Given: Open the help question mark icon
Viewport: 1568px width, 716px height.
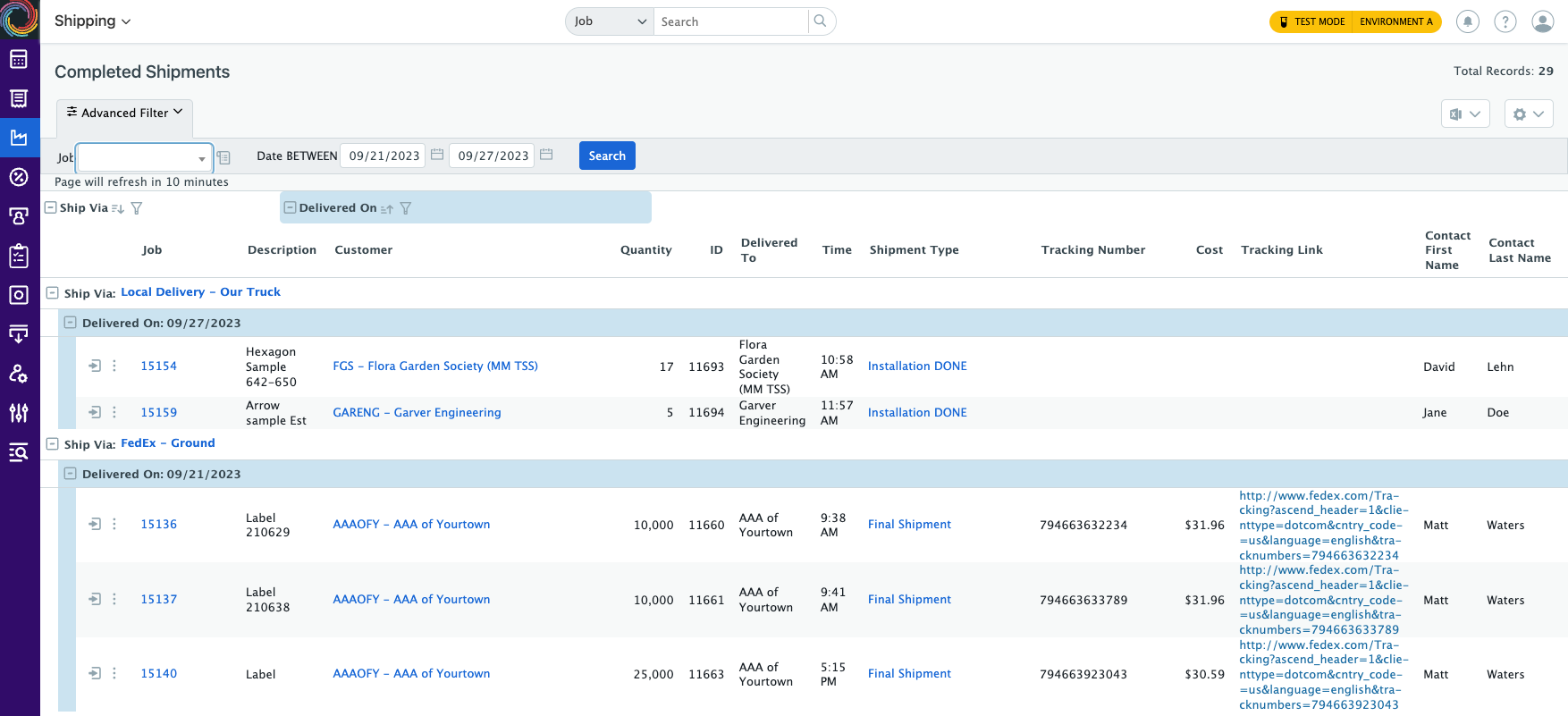Looking at the screenshot, I should pyautogui.click(x=1505, y=21).
